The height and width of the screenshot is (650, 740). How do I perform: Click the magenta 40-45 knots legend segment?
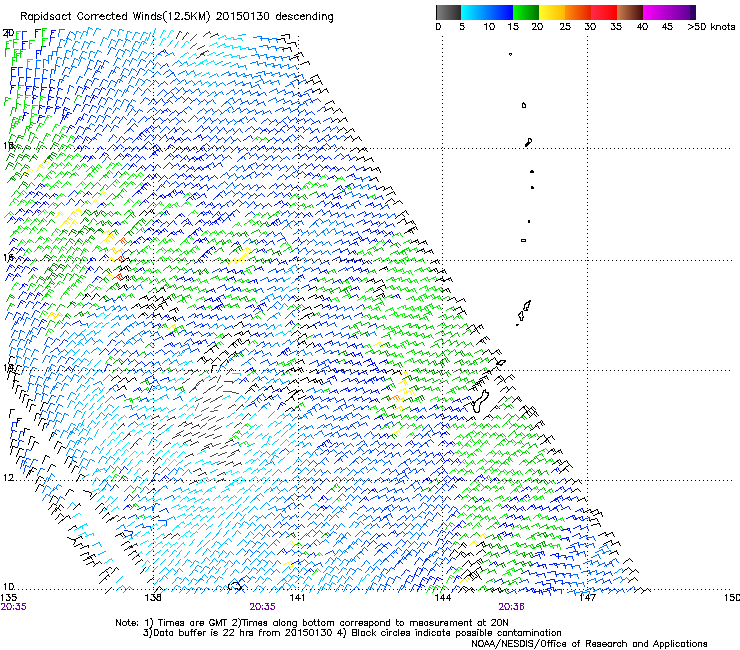[656, 12]
